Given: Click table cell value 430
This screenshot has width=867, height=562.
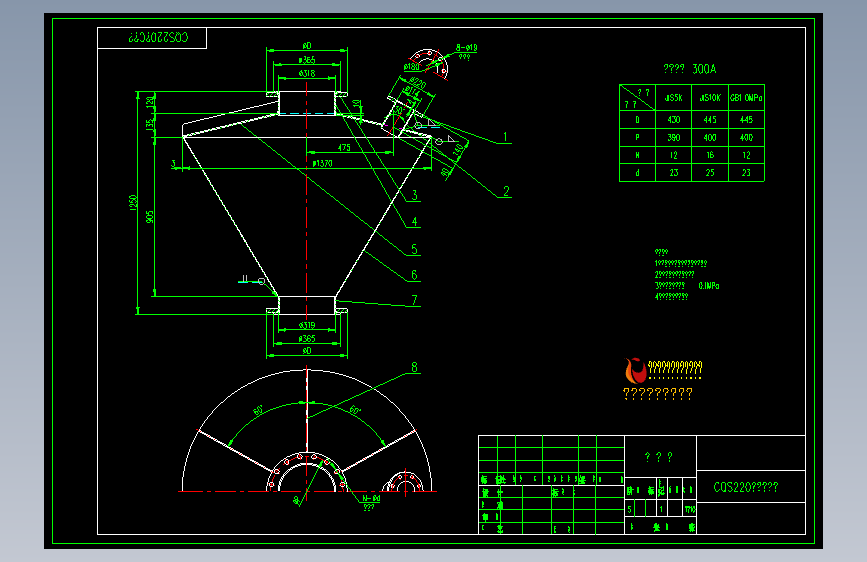Looking at the screenshot, I should coord(673,119).
